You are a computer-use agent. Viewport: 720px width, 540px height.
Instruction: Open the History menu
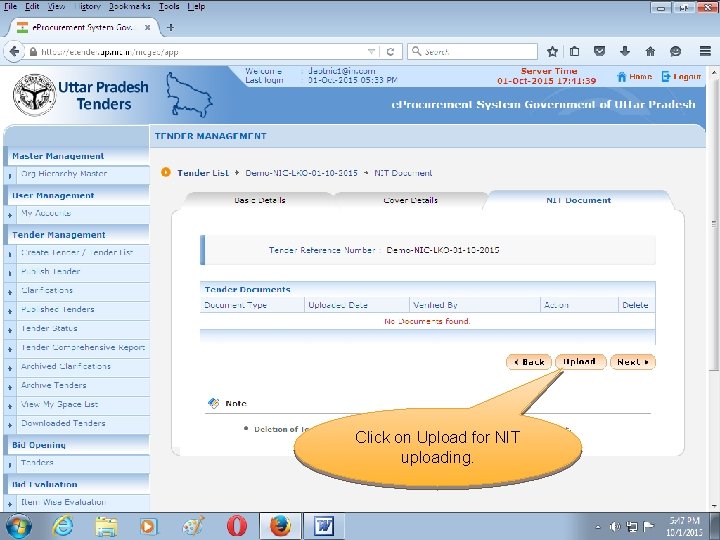pyautogui.click(x=87, y=6)
